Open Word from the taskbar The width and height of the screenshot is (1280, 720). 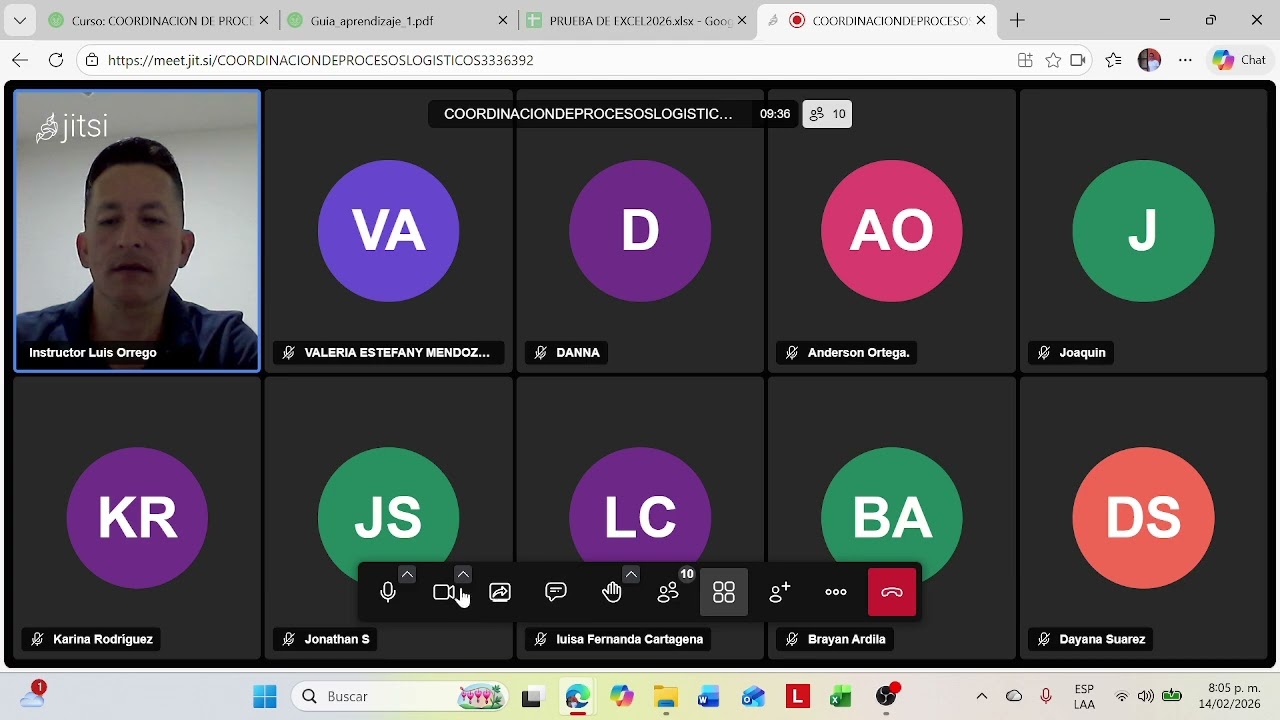tap(709, 697)
